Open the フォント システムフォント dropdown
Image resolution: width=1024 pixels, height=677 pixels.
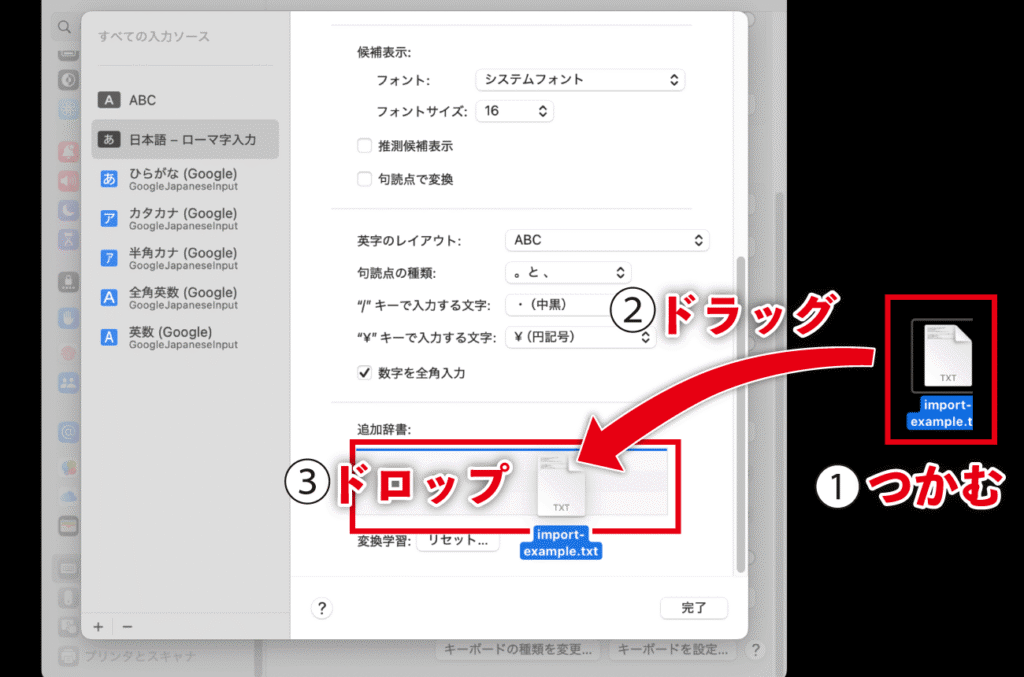[x=579, y=79]
